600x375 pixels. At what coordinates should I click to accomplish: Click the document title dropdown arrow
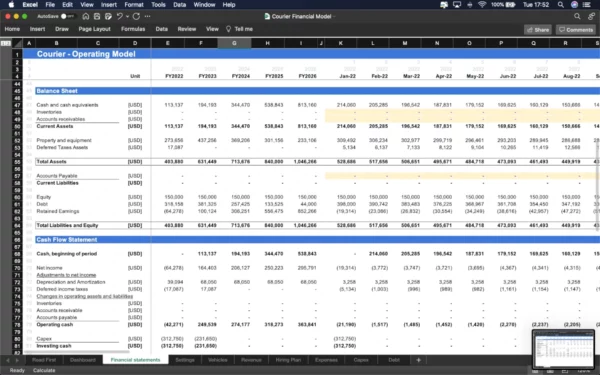[334, 16]
